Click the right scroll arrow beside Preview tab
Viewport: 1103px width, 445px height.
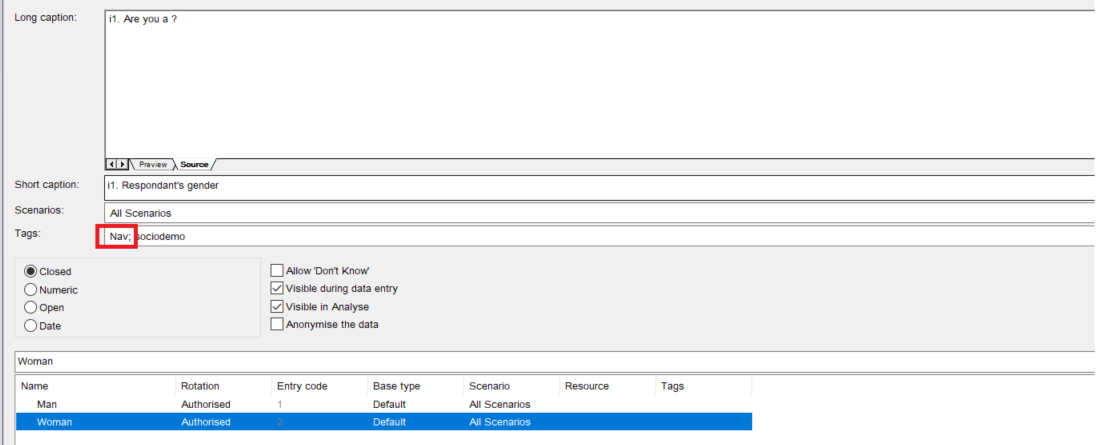click(122, 164)
